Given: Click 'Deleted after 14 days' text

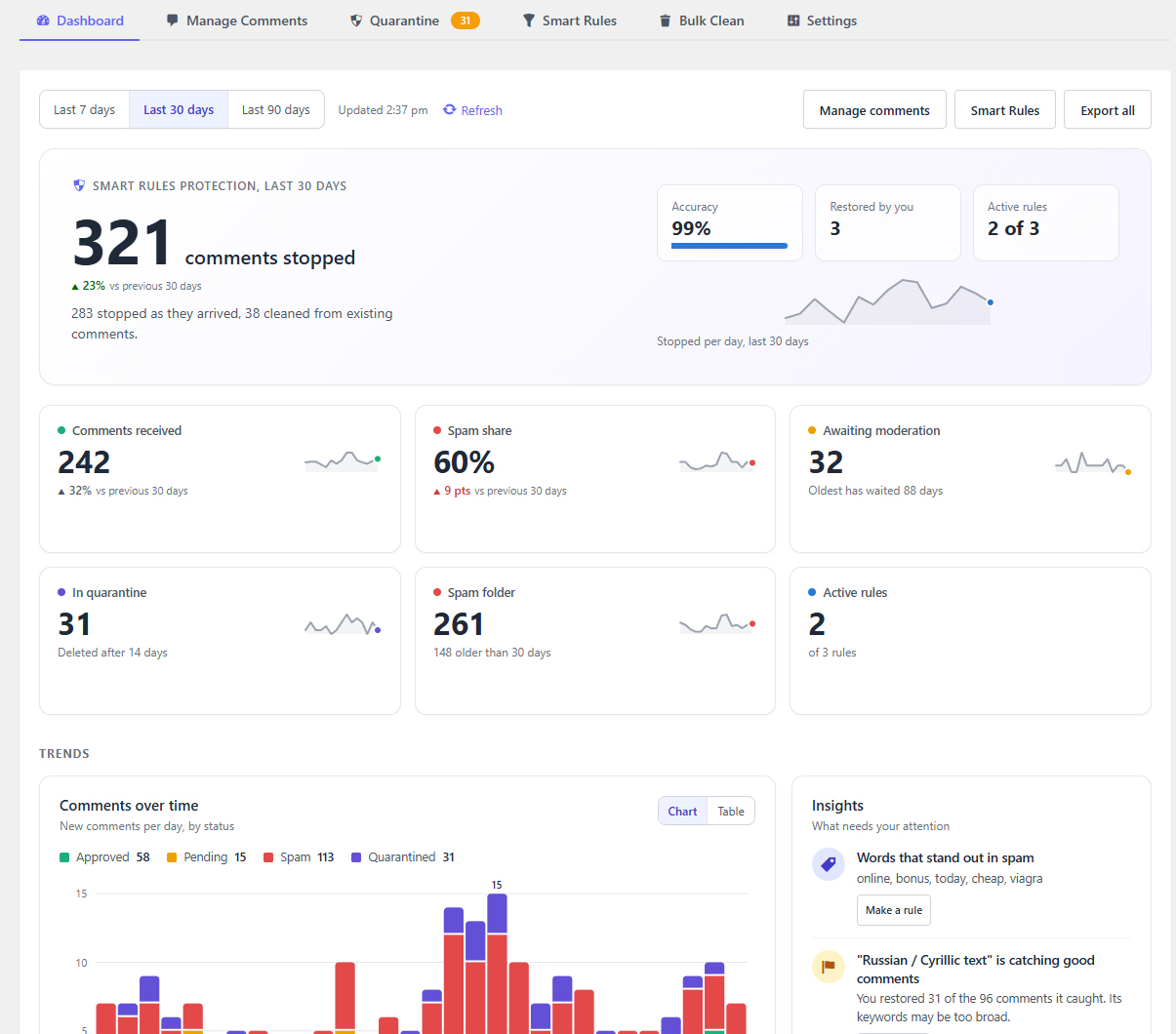Looking at the screenshot, I should tap(112, 653).
